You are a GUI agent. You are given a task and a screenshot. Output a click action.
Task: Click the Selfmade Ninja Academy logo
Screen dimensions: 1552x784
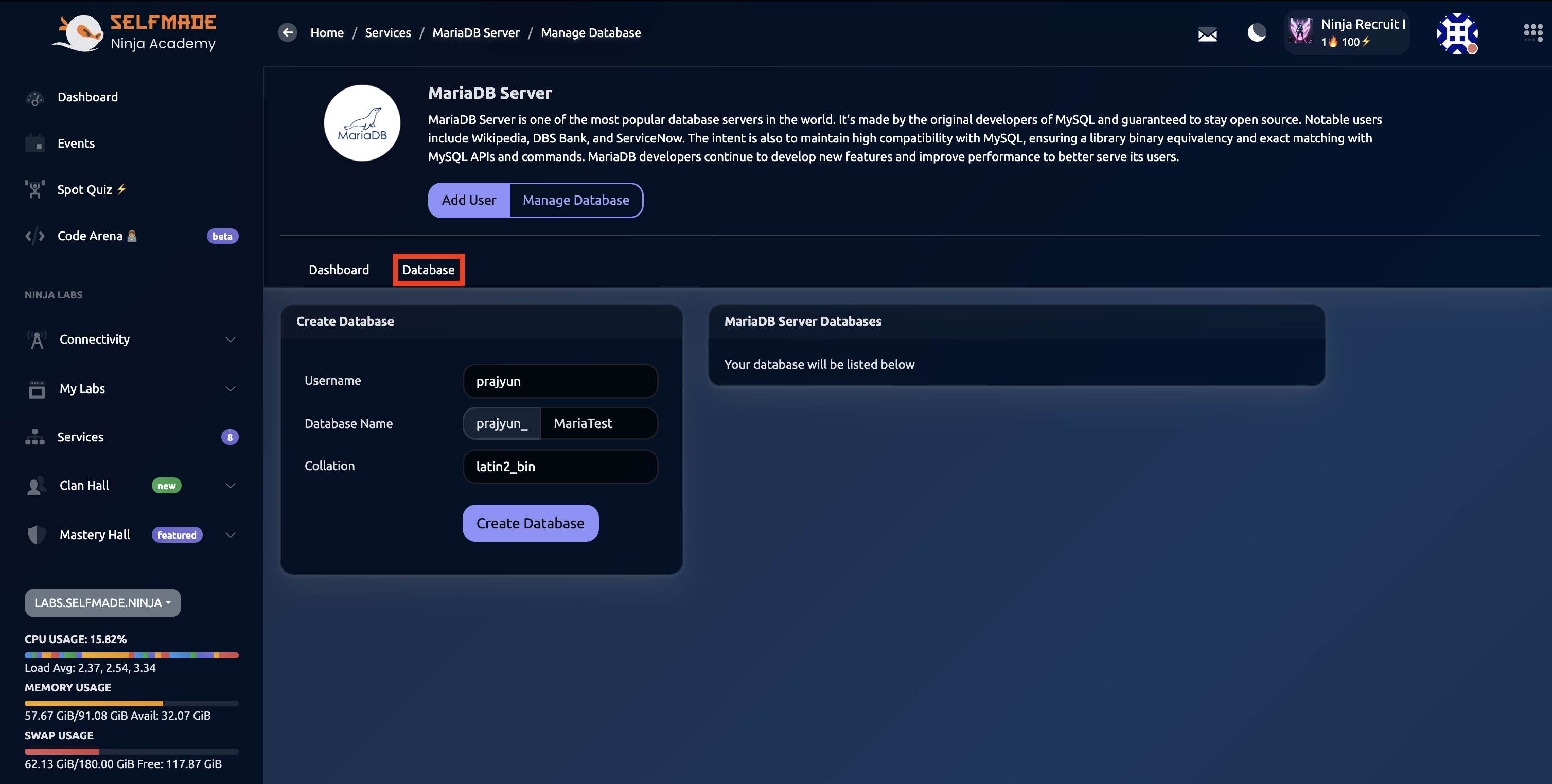(x=134, y=33)
